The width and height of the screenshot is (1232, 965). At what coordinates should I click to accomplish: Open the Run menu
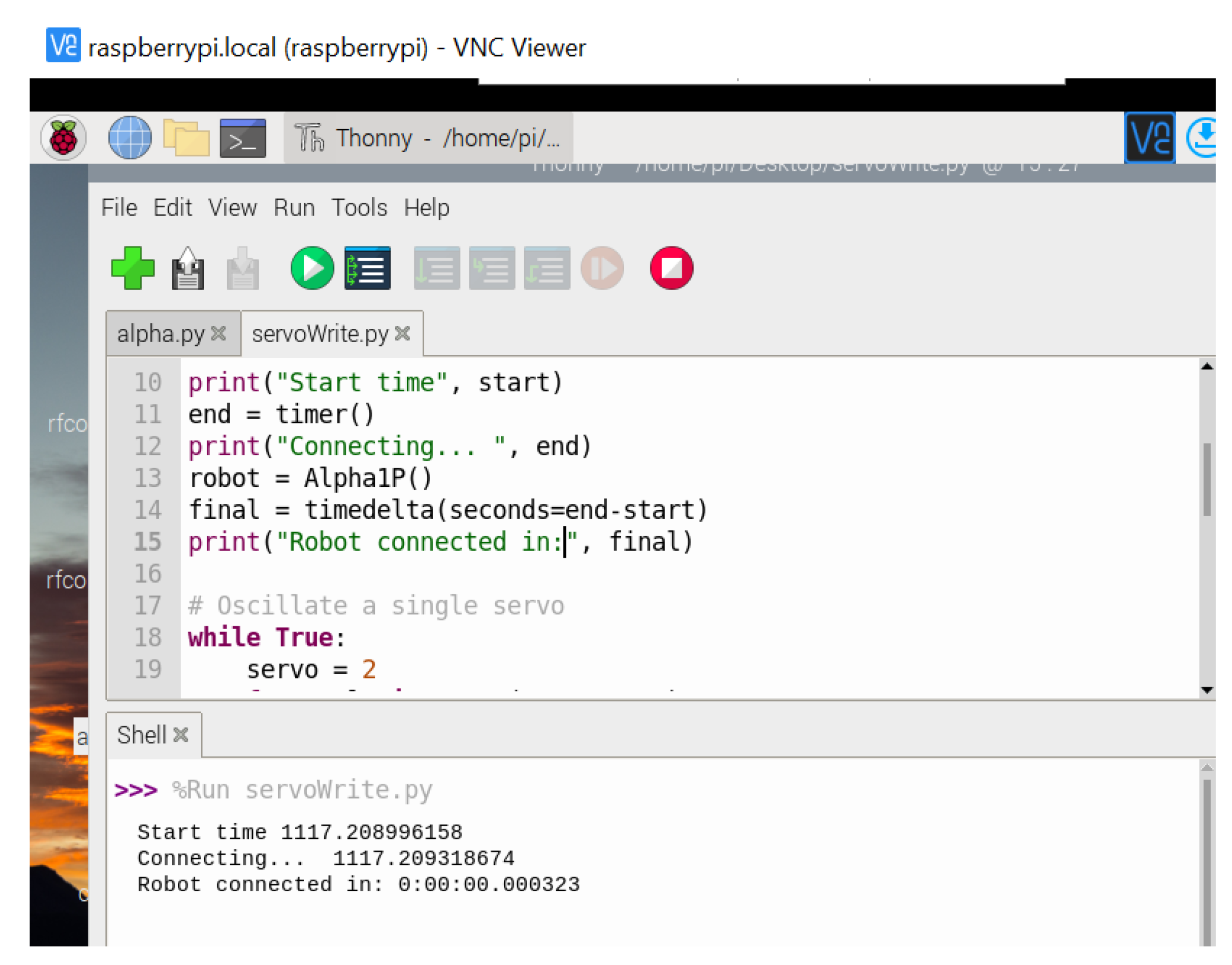tap(294, 207)
